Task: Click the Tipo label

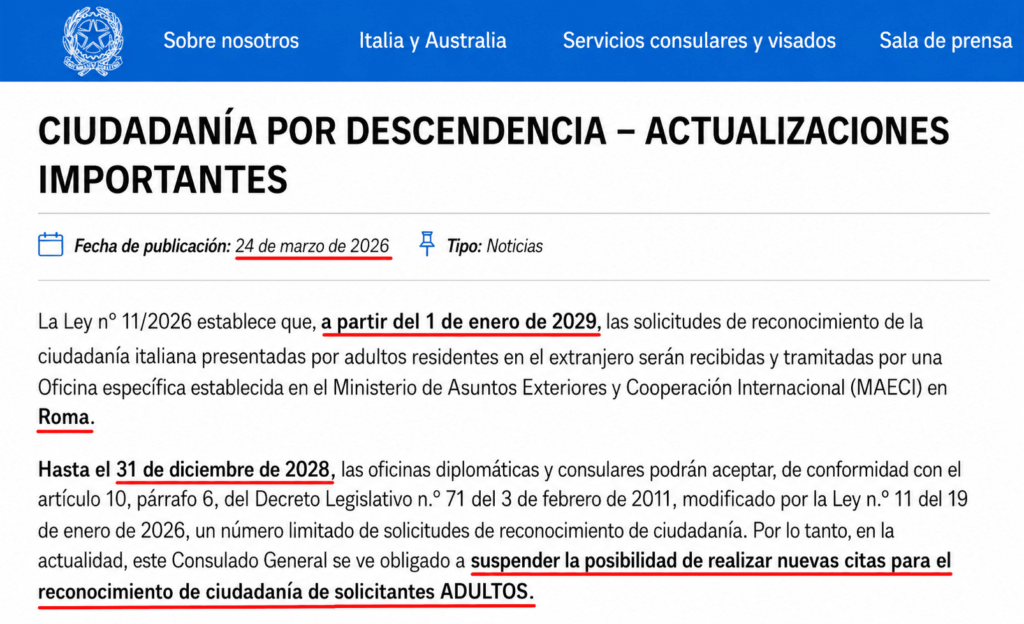Action: 464,246
